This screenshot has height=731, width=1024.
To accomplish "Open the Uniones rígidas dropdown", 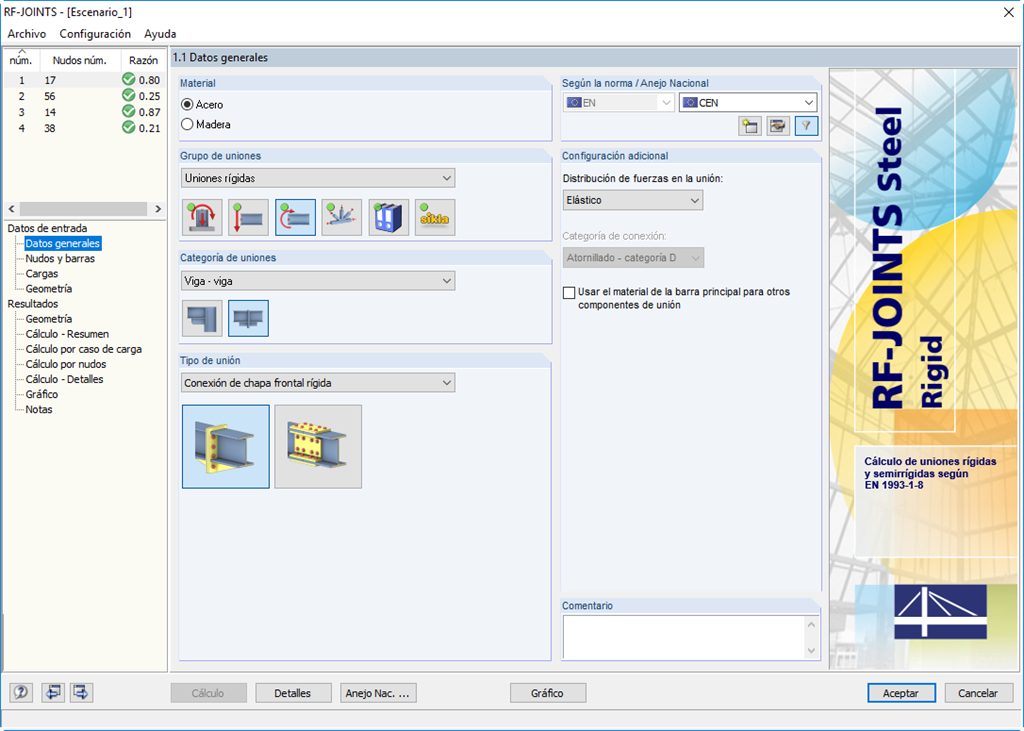I will pyautogui.click(x=318, y=178).
